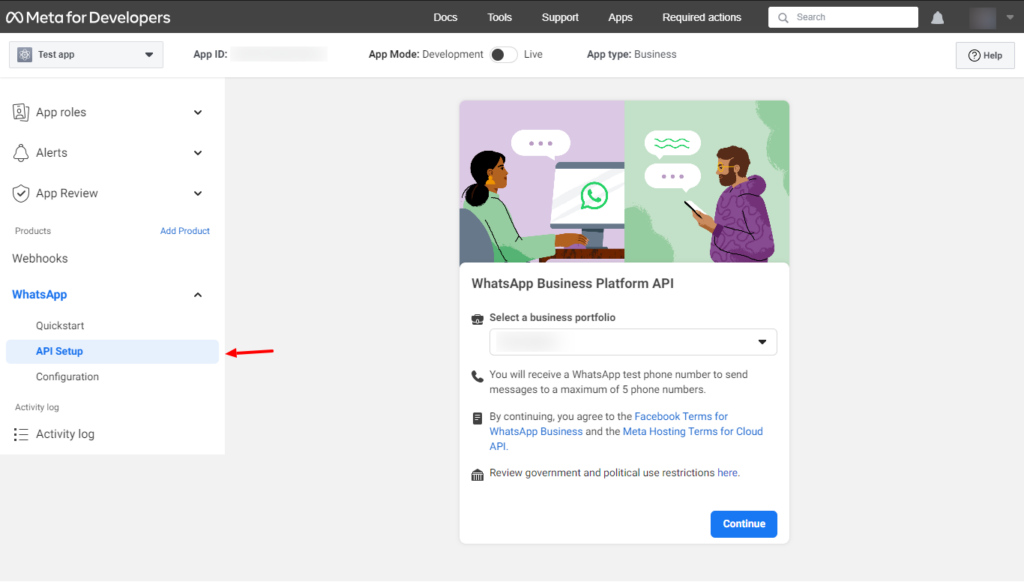This screenshot has width=1024, height=582.
Task: Open the notifications bell icon
Action: [x=937, y=17]
